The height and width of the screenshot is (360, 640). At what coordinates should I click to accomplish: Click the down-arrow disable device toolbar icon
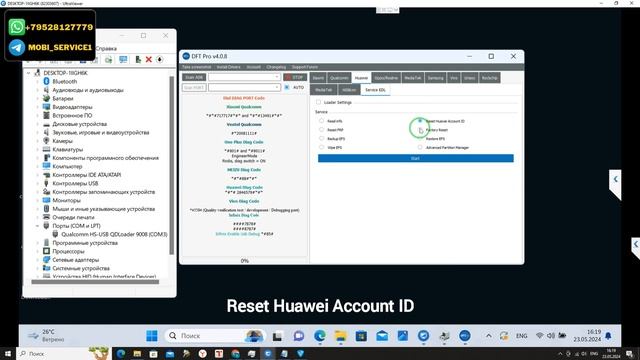coord(160,60)
